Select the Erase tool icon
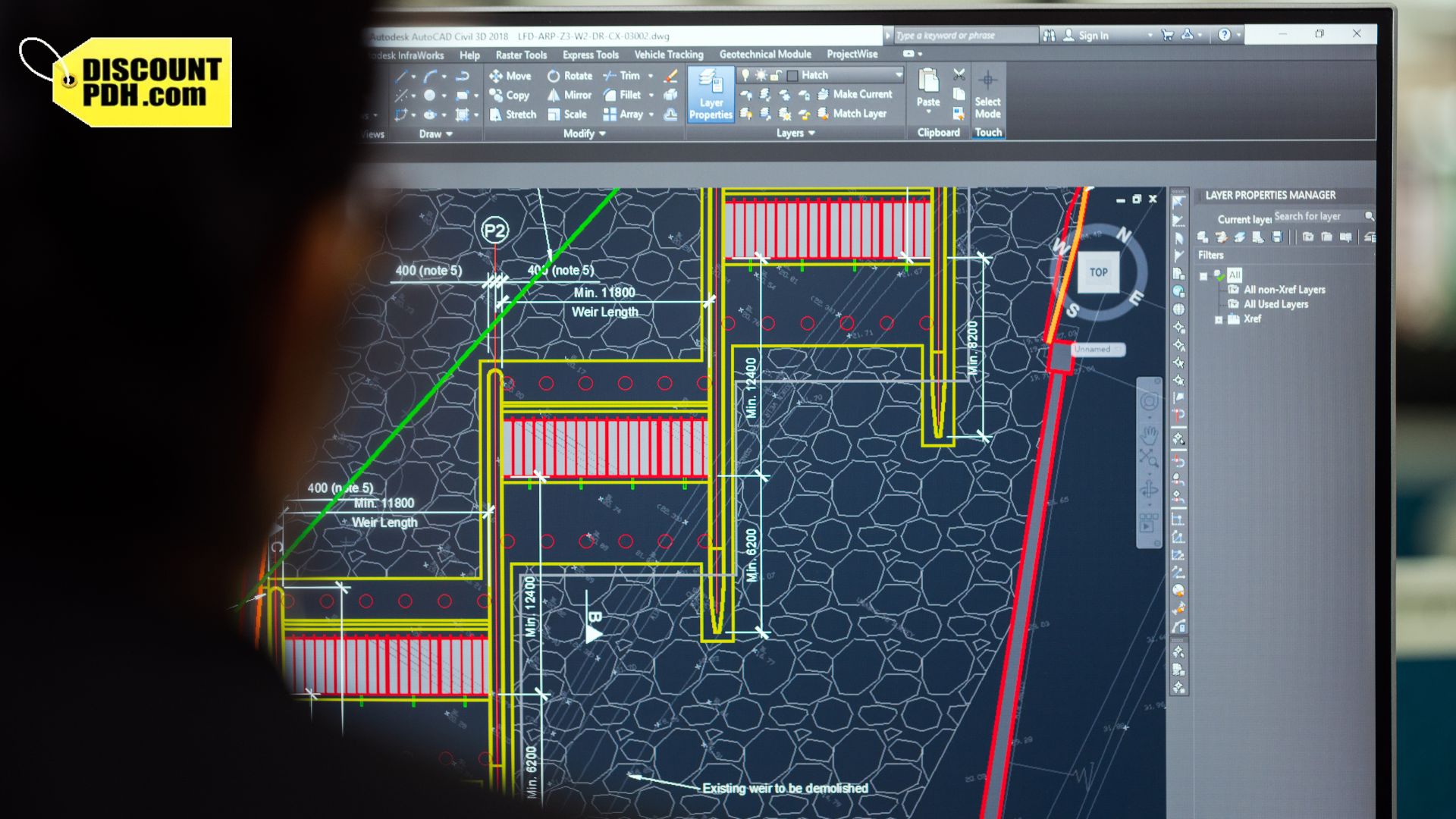1456x819 pixels. (670, 76)
